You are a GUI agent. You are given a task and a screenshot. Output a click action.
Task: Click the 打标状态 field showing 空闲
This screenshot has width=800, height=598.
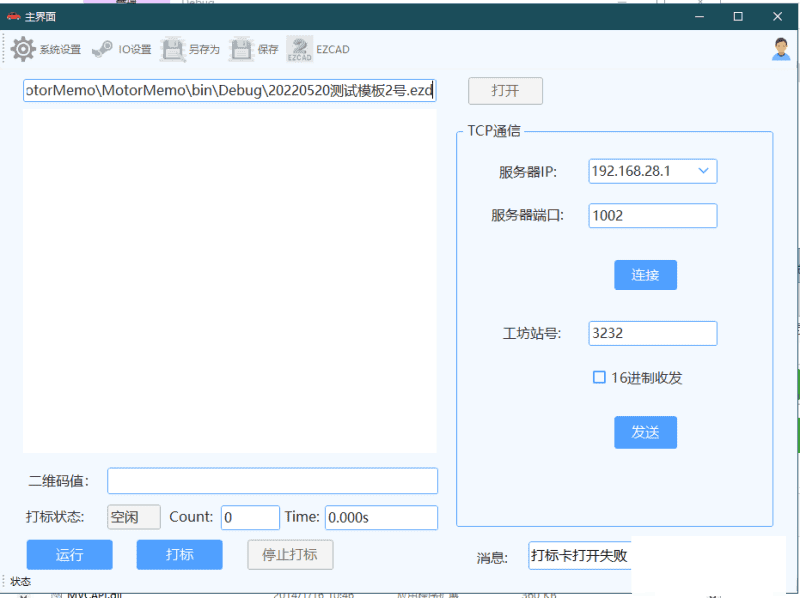[133, 517]
